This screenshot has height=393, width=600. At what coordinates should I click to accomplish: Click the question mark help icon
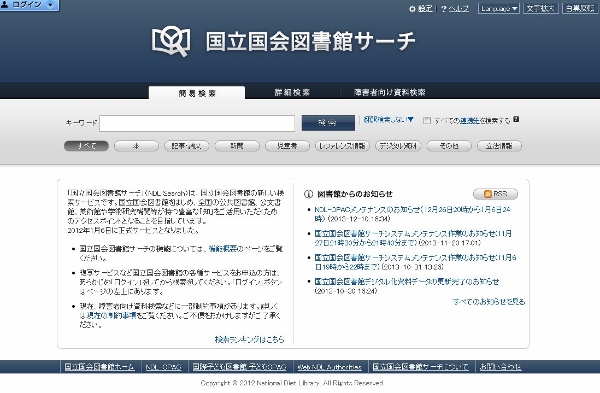pyautogui.click(x=443, y=9)
